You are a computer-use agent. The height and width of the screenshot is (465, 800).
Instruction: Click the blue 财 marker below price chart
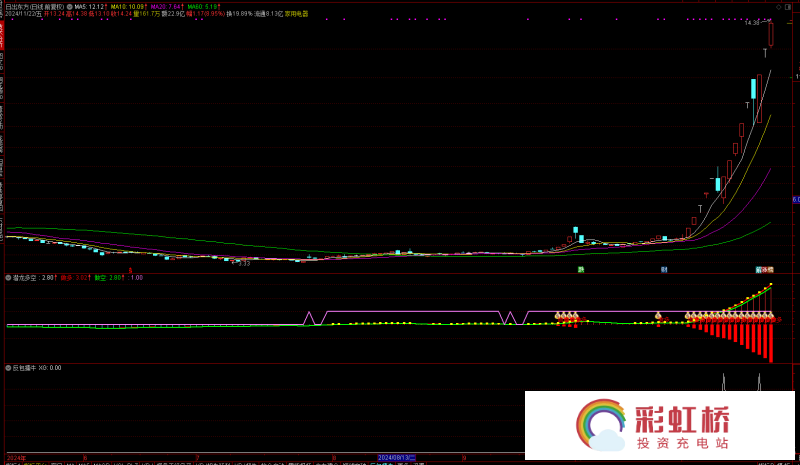tap(663, 269)
